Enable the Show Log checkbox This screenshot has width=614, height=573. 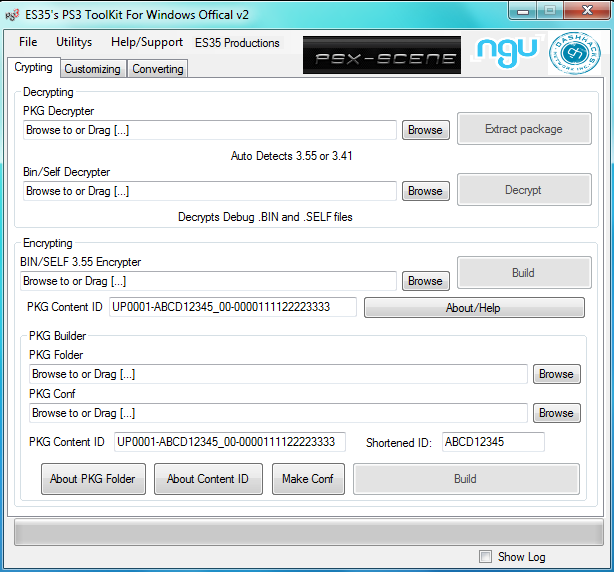[x=486, y=557]
